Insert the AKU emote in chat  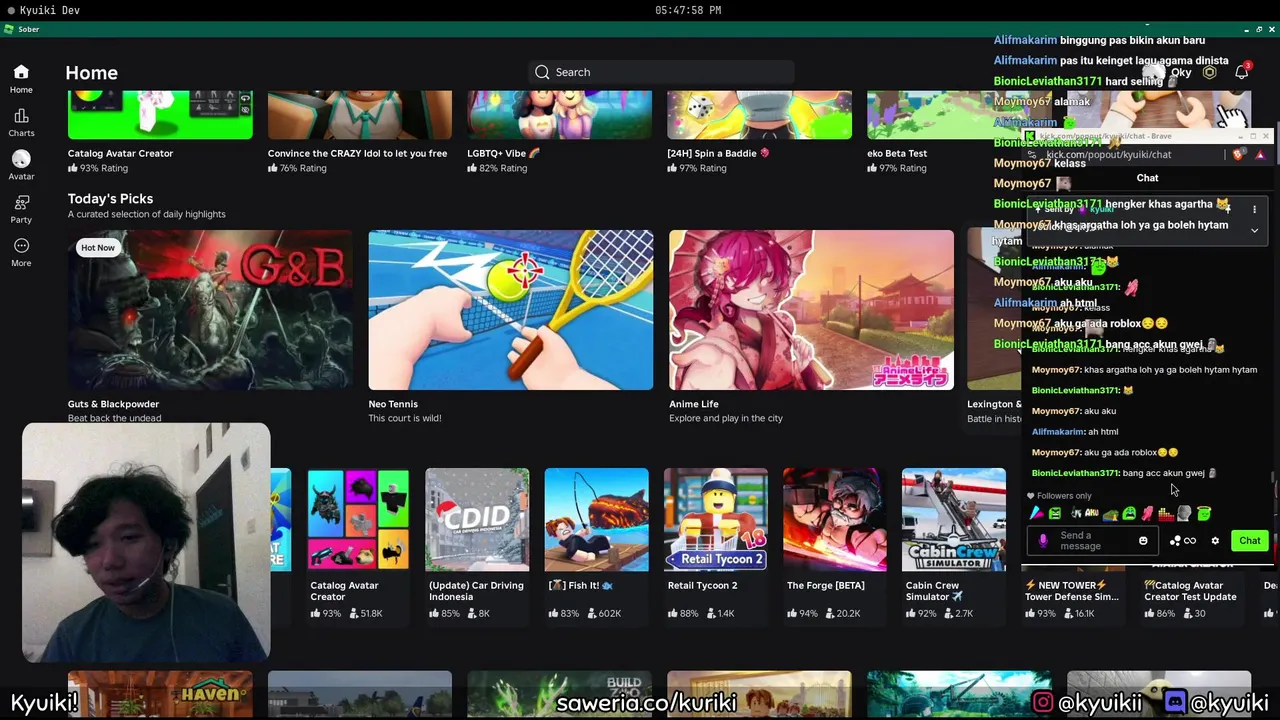1092,514
